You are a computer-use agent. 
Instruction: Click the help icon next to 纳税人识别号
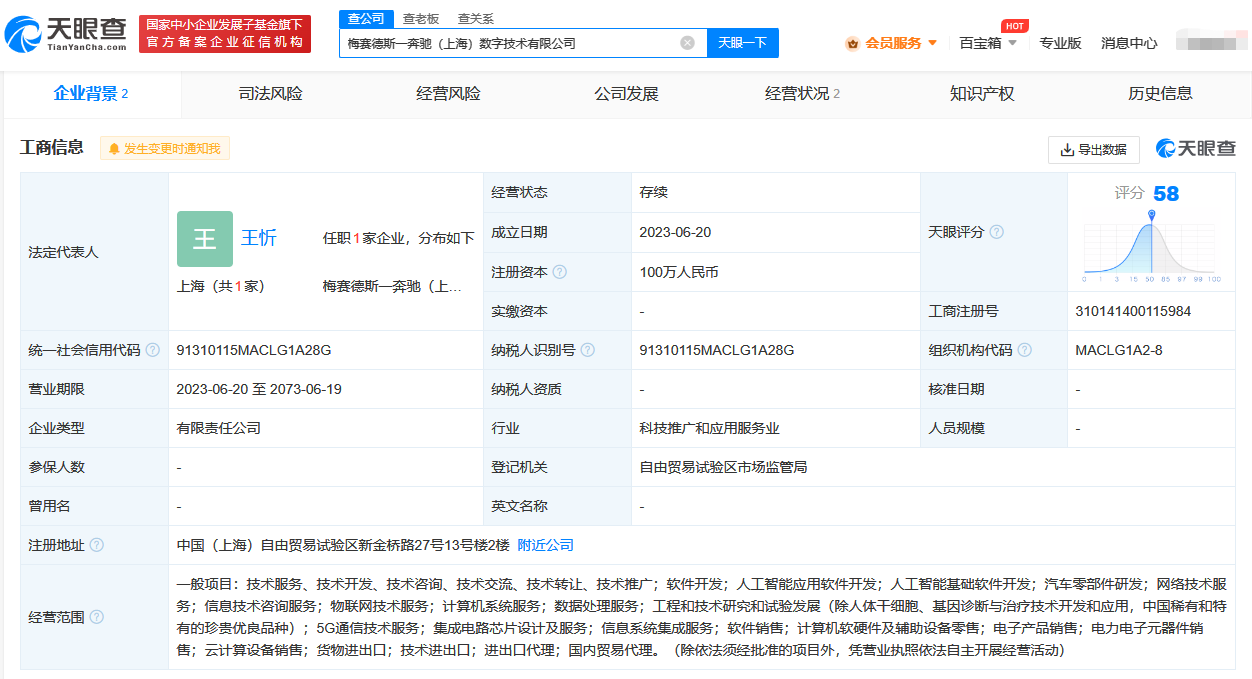587,350
